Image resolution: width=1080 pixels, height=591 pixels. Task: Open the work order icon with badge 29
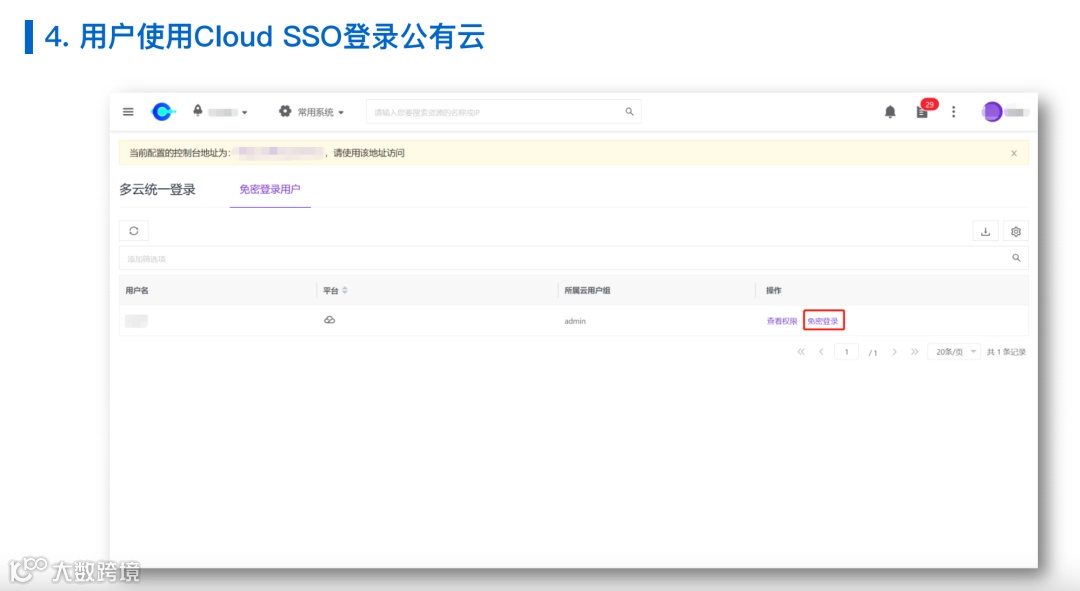[924, 110]
